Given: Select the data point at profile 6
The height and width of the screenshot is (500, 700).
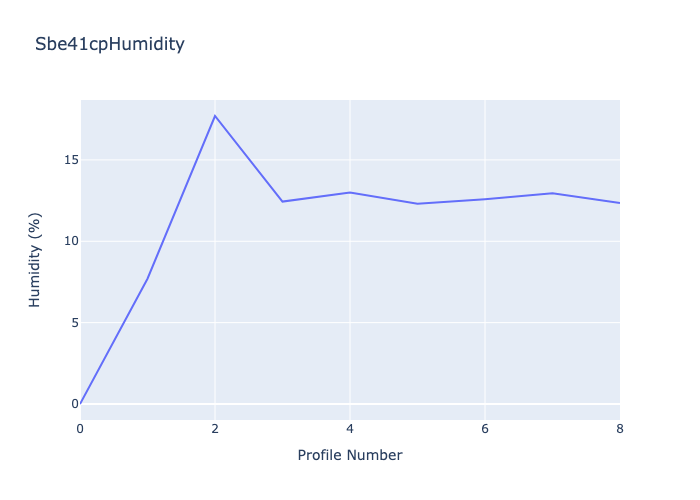Looking at the screenshot, I should tap(485, 199).
